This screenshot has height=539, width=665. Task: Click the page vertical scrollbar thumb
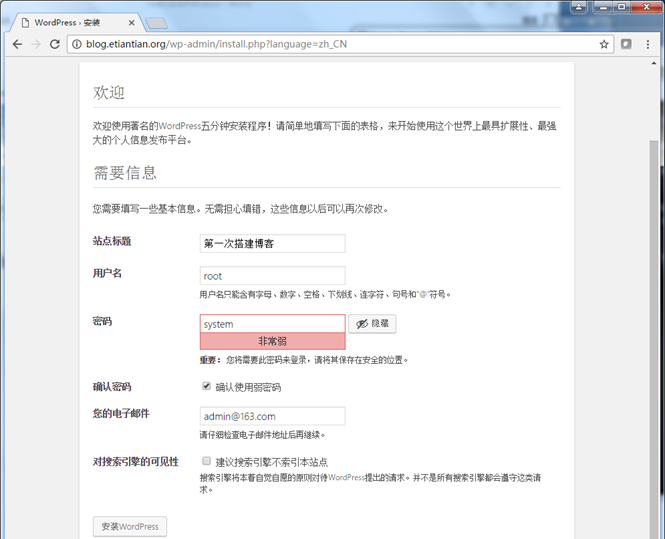(x=654, y=339)
